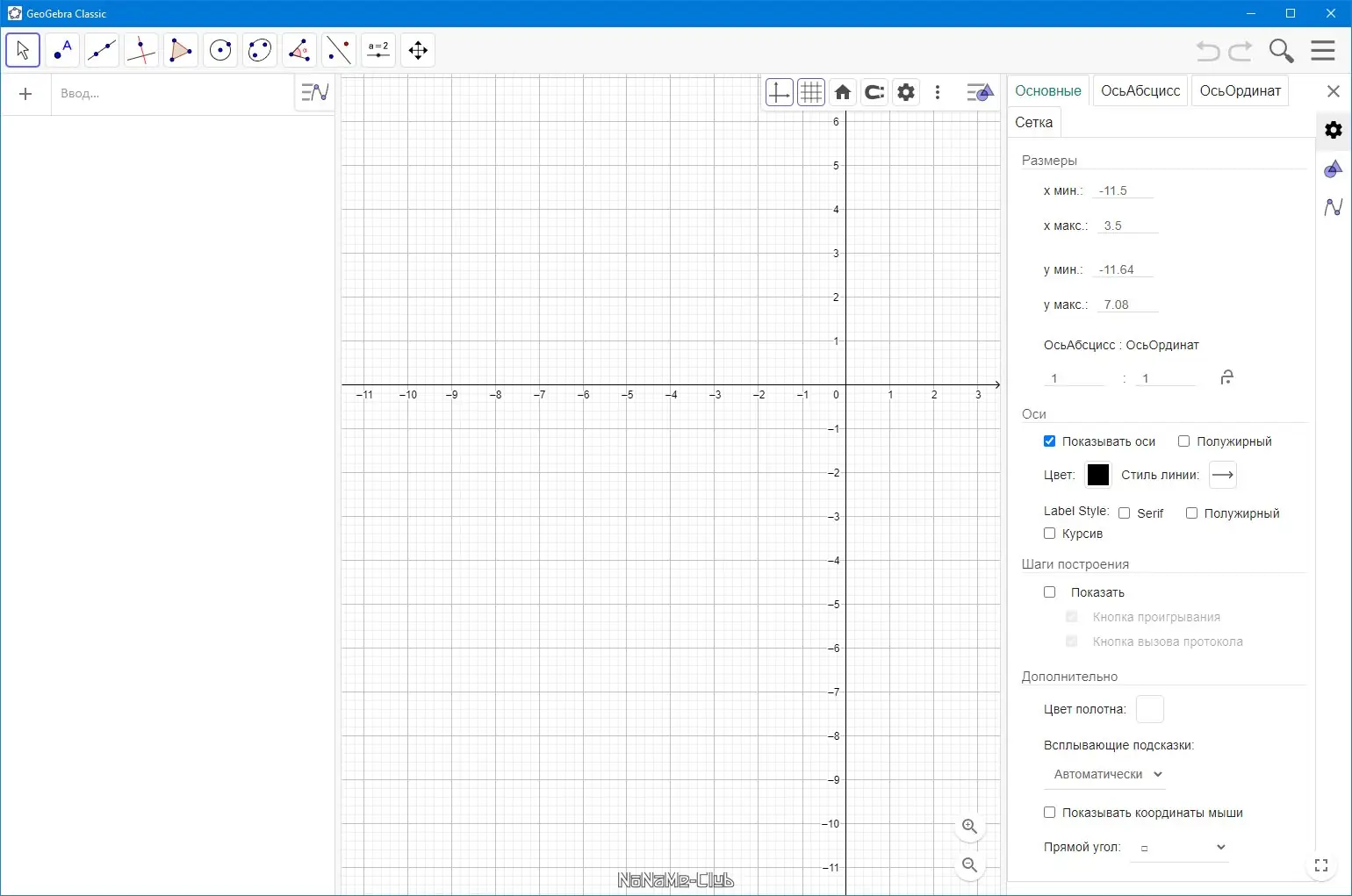Add a new algebra input row
Screen dimensions: 1352x896
click(x=25, y=94)
